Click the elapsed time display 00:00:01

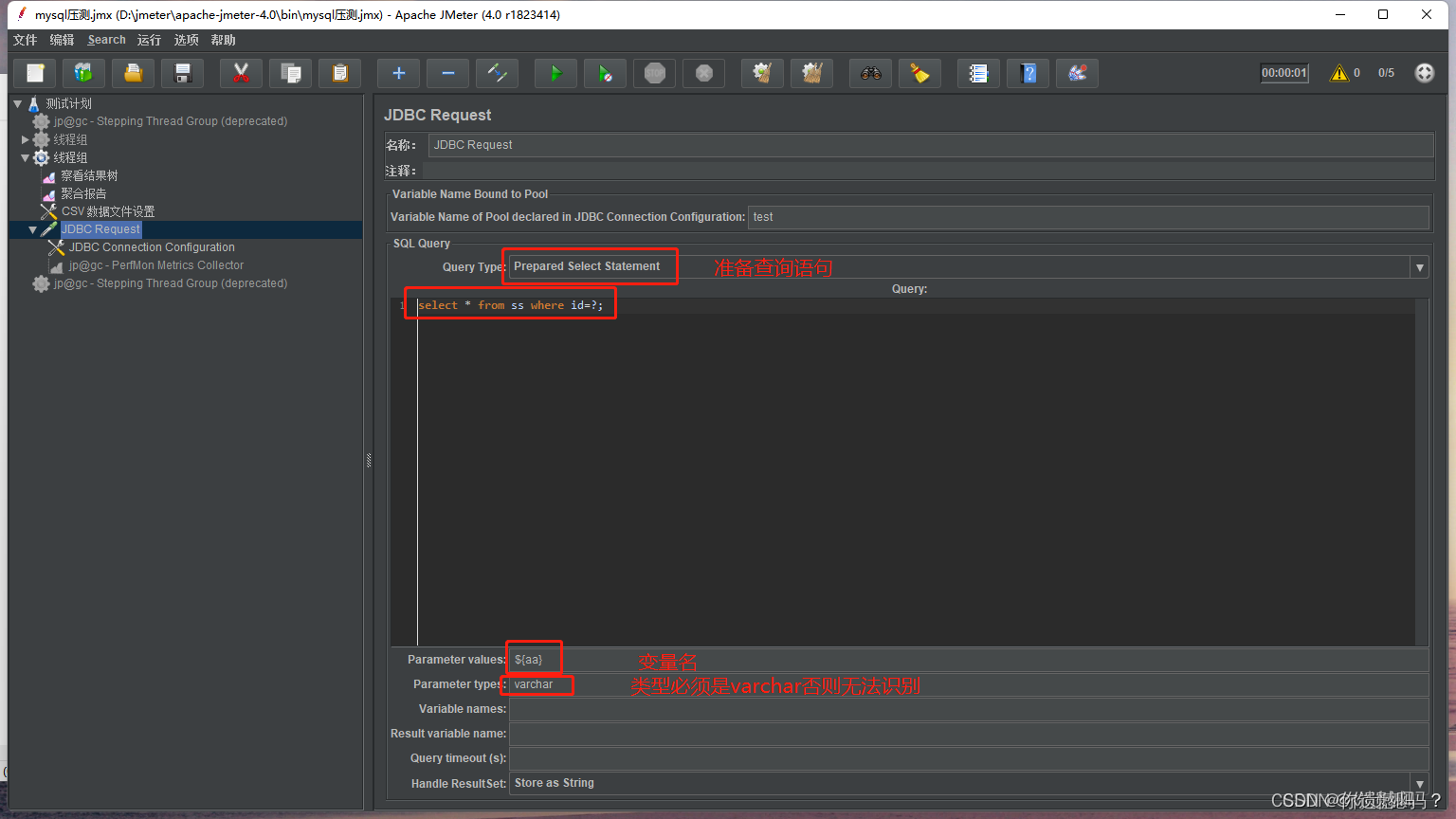click(1283, 73)
